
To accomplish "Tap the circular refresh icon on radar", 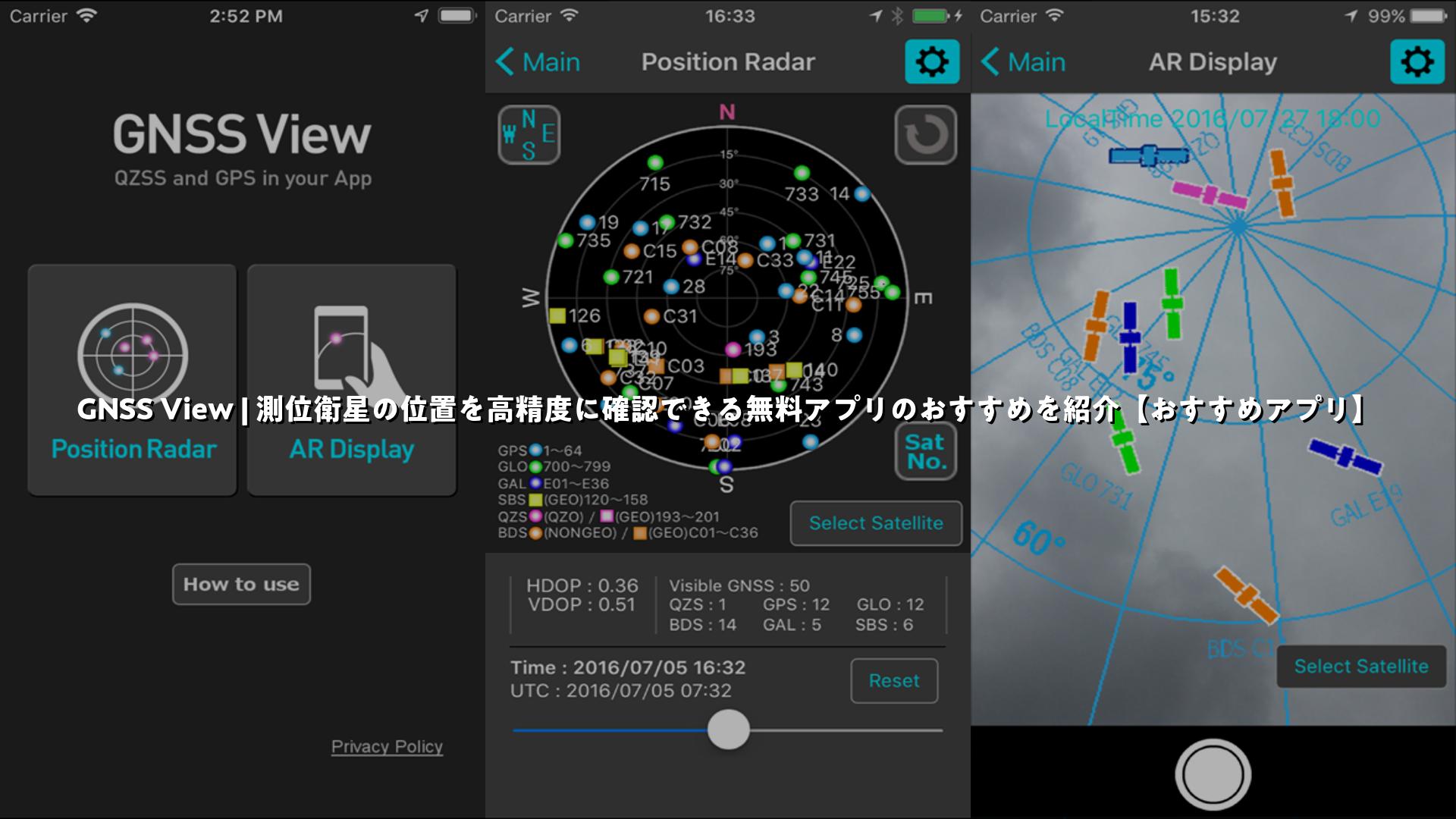I will click(x=926, y=135).
